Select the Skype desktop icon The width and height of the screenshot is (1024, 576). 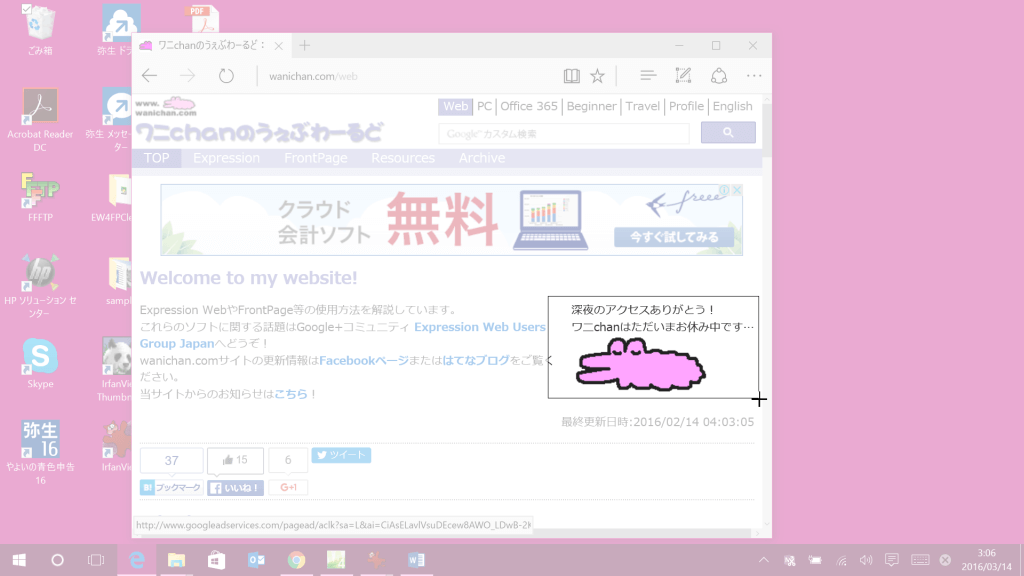[40, 363]
